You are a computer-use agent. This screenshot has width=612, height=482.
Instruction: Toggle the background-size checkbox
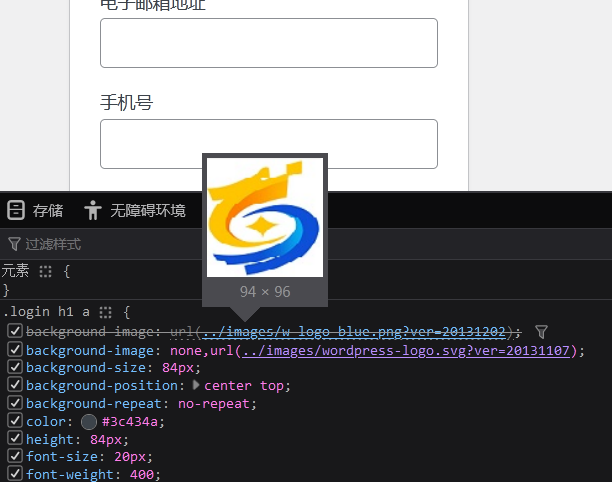click(15, 367)
